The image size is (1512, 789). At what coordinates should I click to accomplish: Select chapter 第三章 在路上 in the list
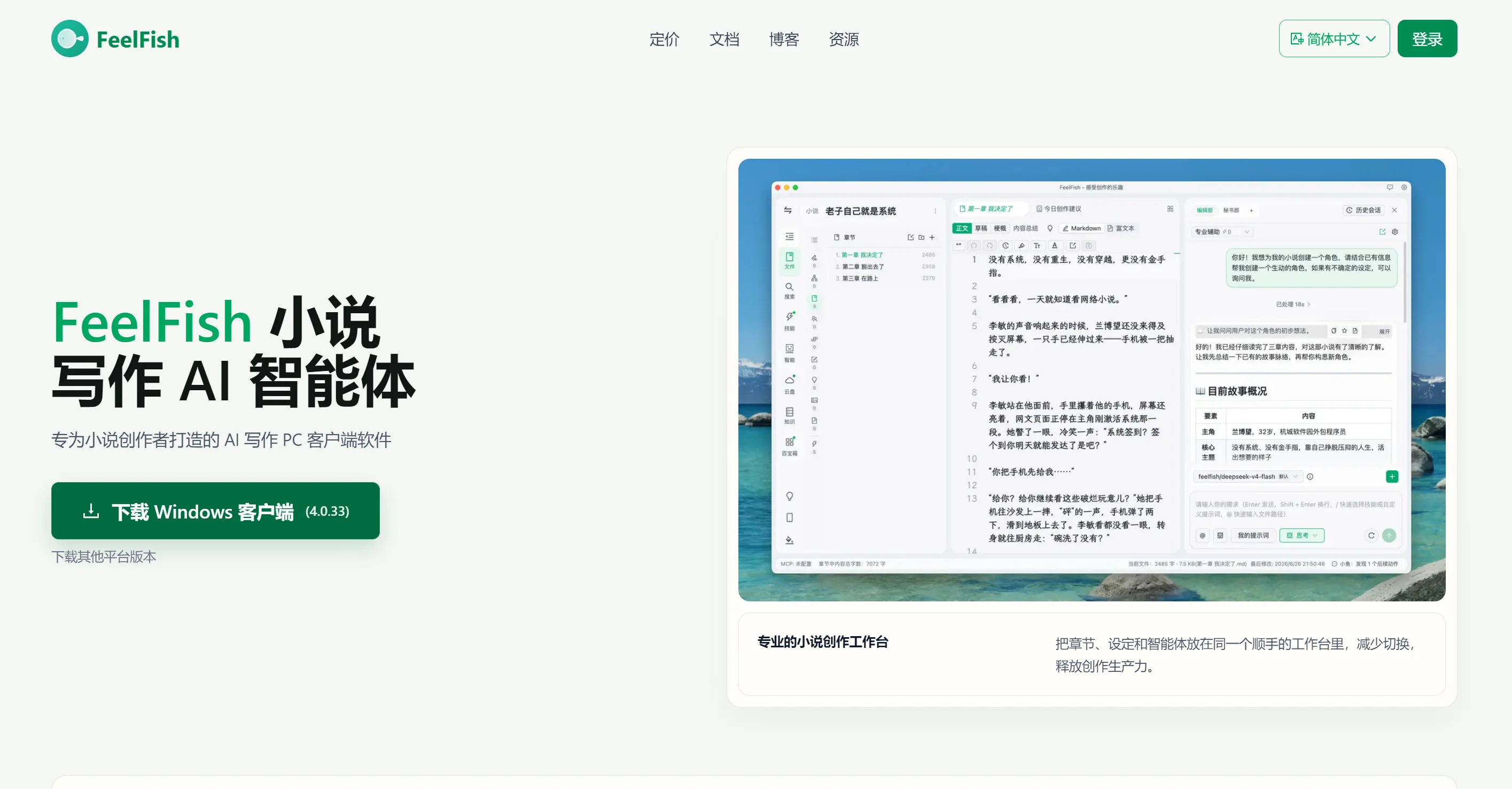click(x=885, y=279)
